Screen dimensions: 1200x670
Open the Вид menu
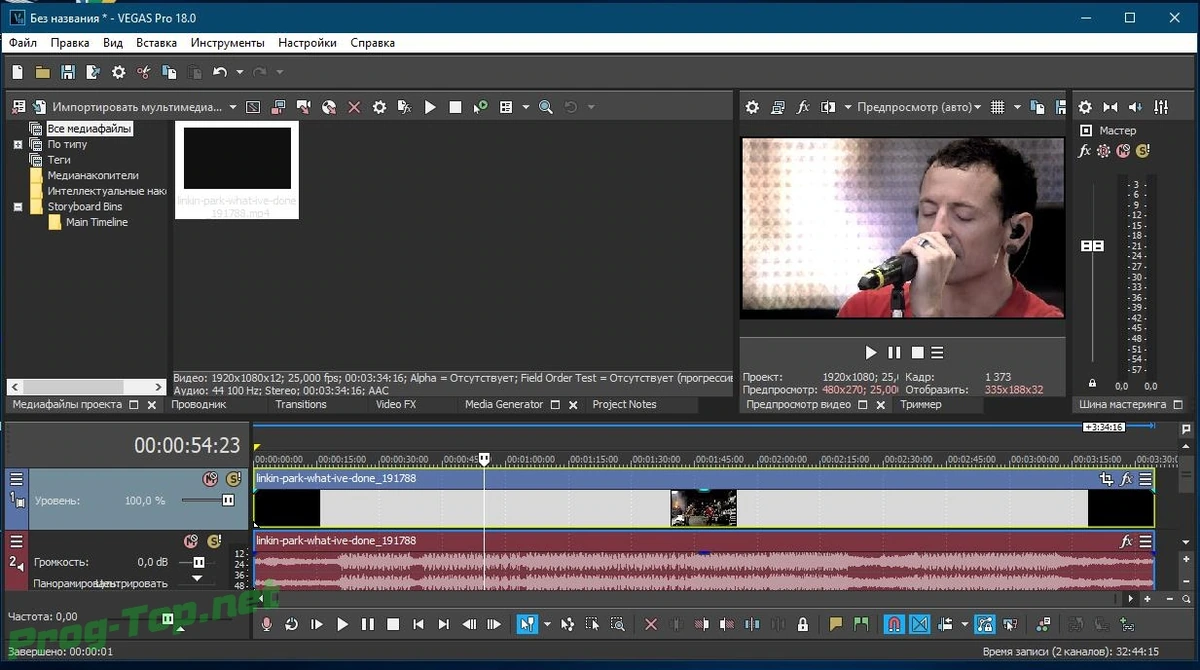(113, 43)
